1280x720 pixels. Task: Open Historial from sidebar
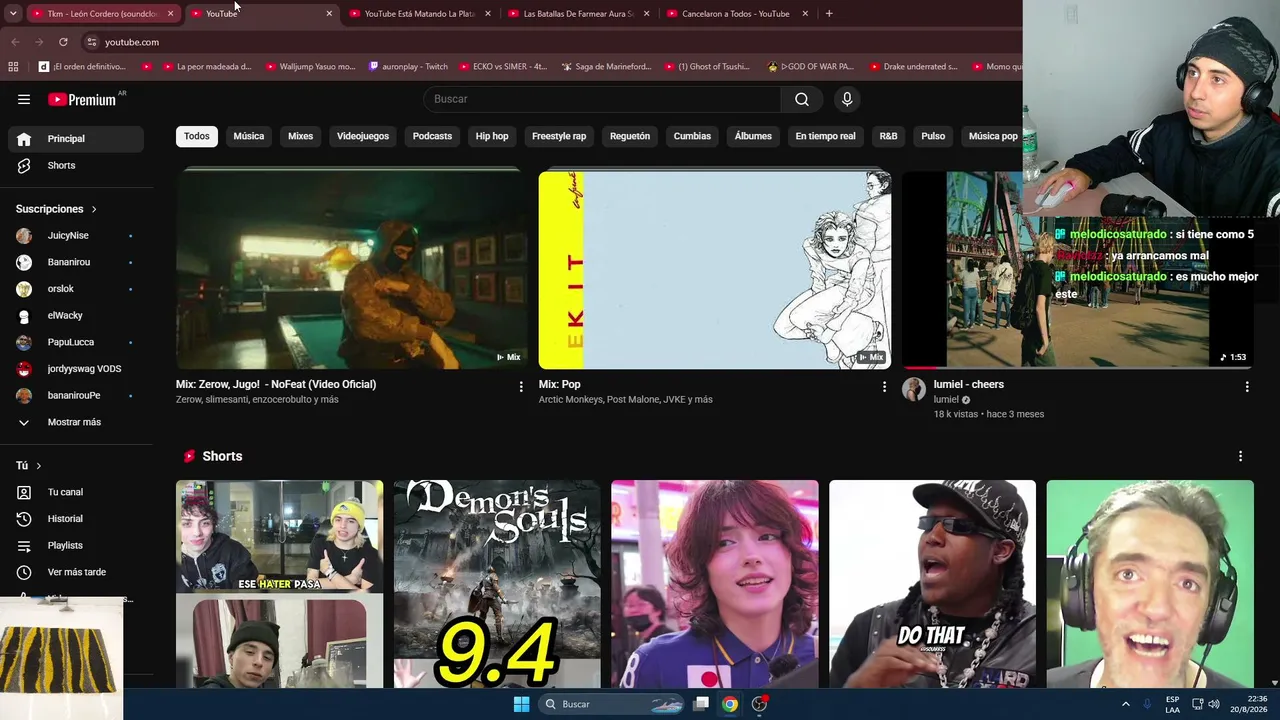pyautogui.click(x=76, y=519)
